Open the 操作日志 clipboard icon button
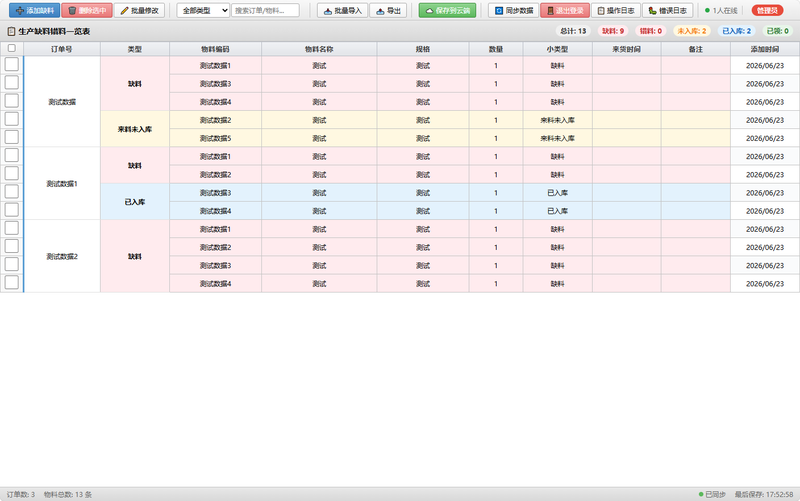800x501 pixels. (616, 10)
